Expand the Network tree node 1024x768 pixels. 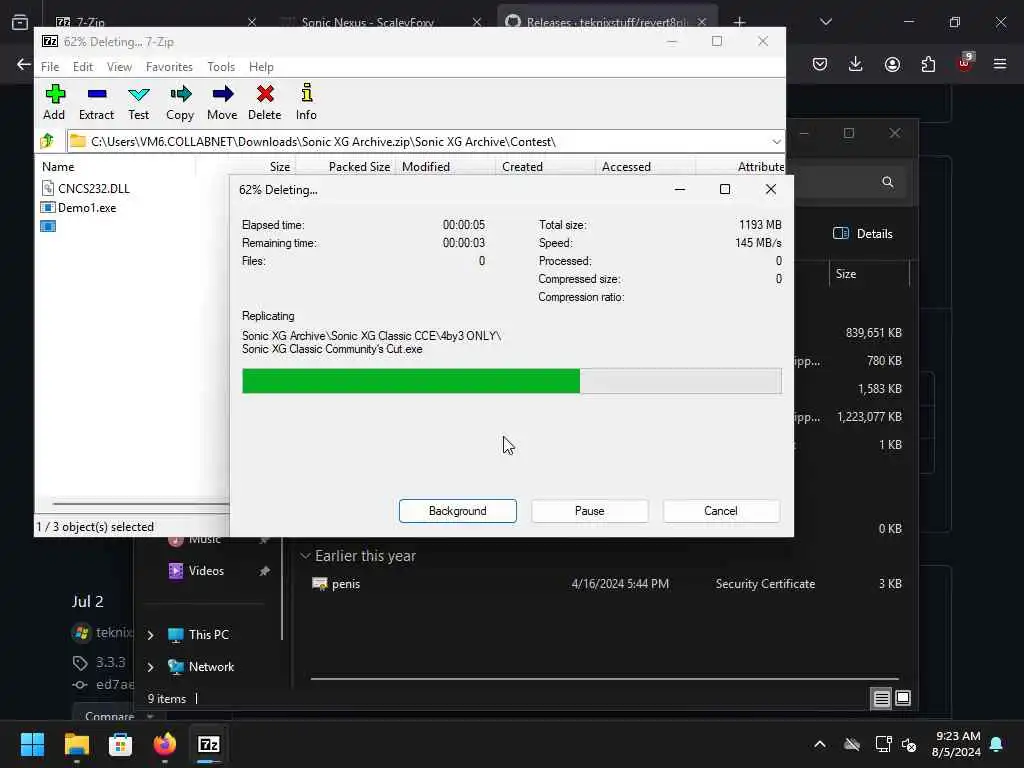150,667
